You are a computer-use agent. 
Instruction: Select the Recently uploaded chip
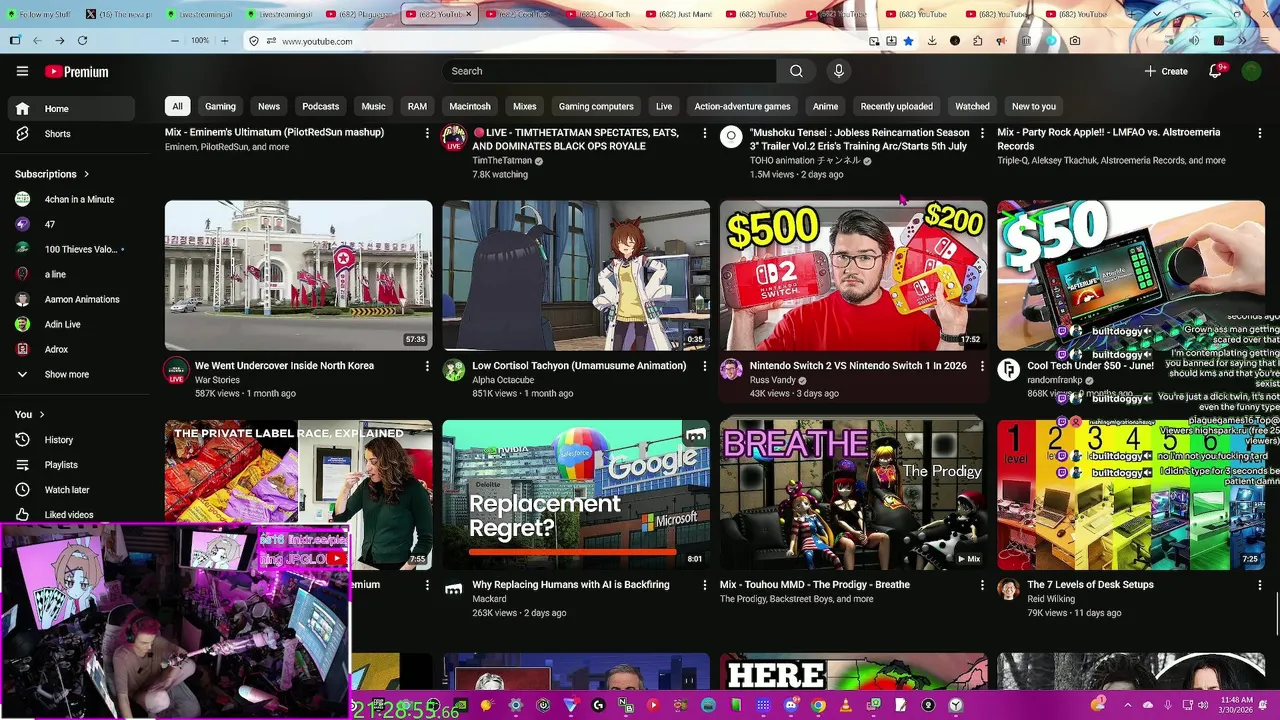(x=897, y=106)
